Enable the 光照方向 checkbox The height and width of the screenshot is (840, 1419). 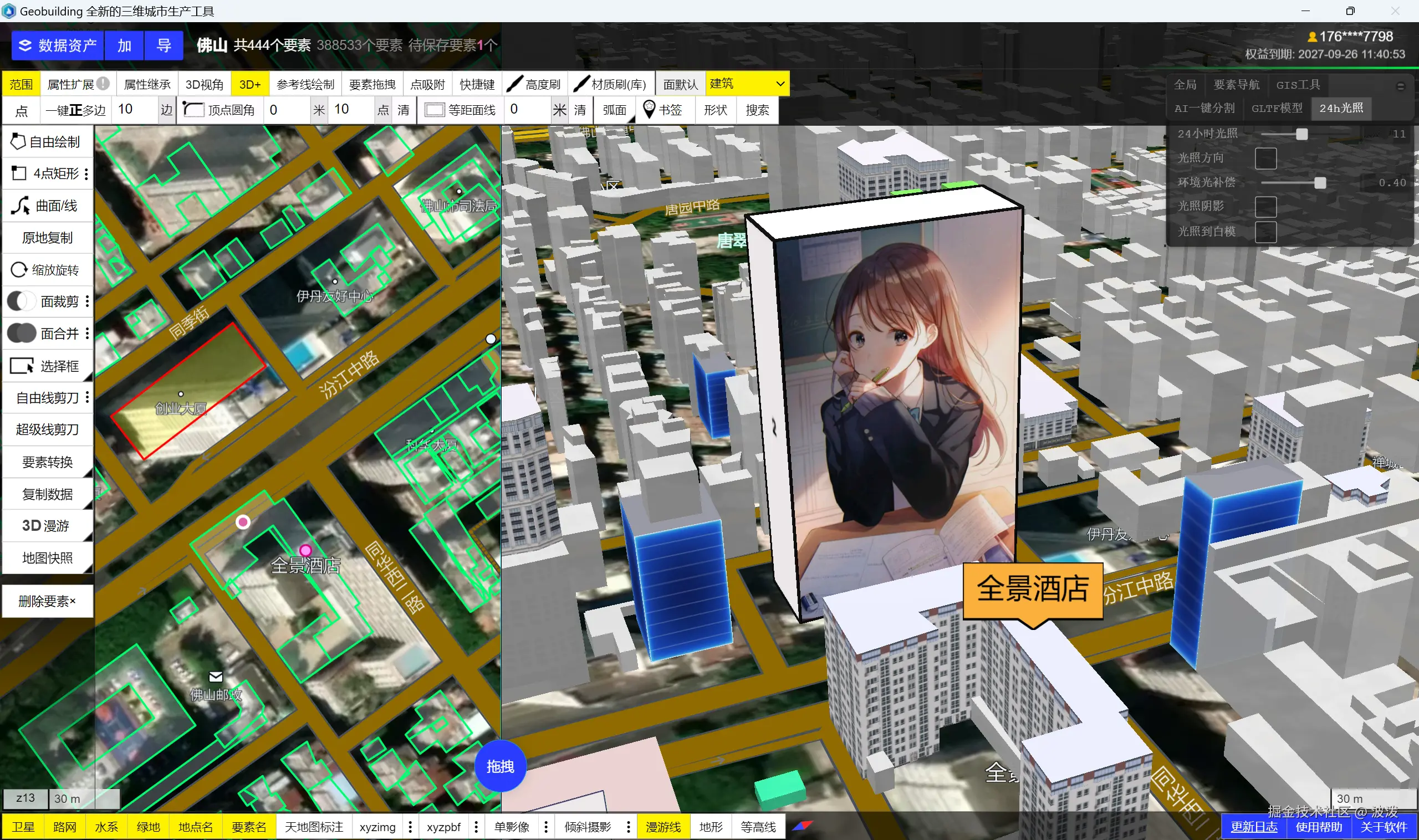[1265, 158]
